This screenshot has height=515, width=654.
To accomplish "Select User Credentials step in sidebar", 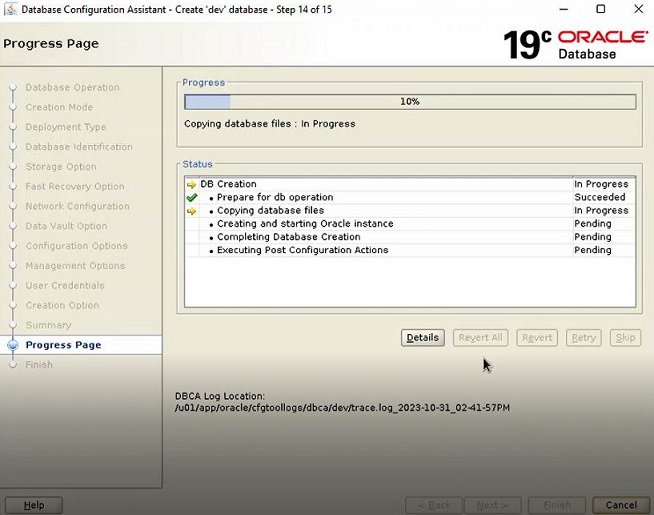I will pos(65,286).
